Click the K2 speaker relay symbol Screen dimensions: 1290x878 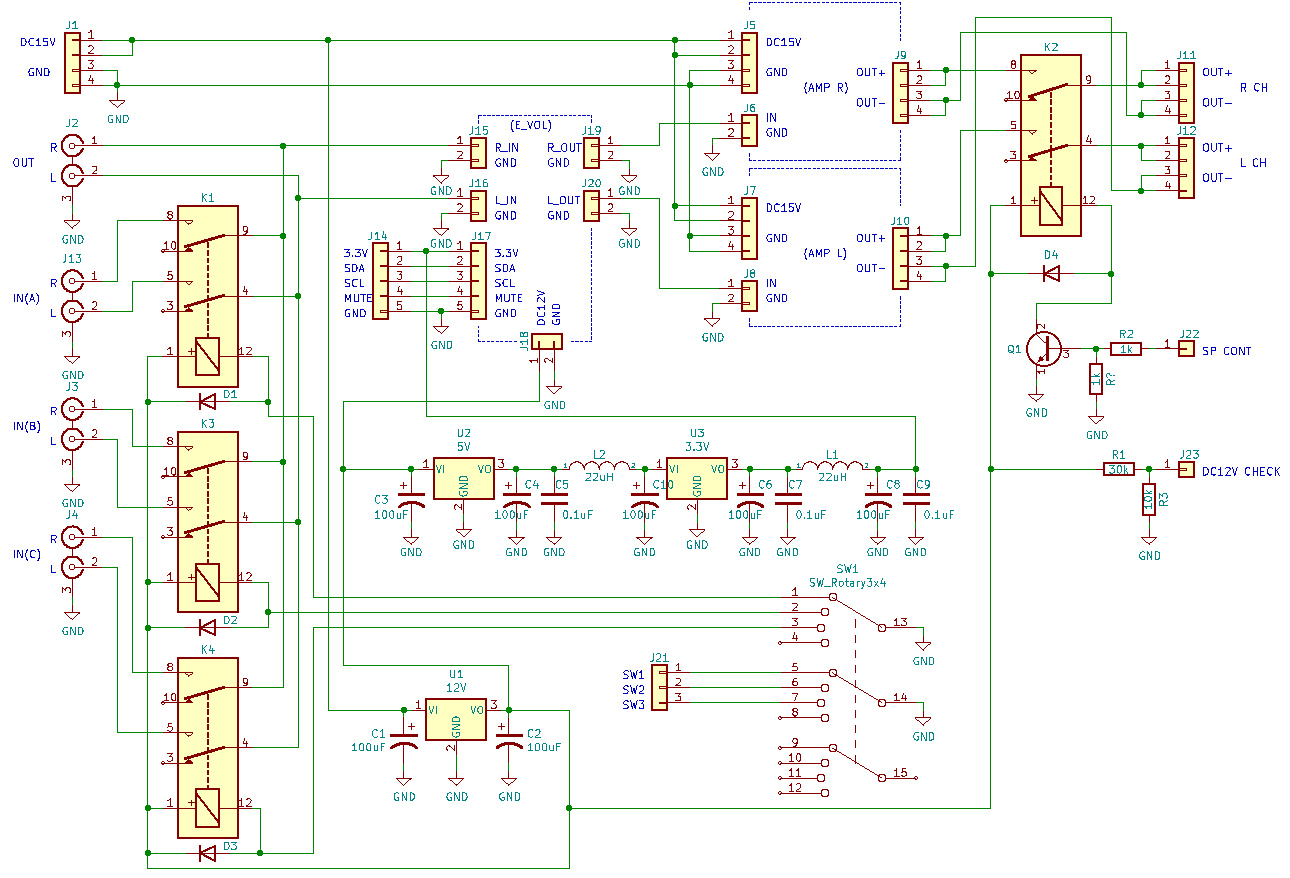tap(1050, 145)
